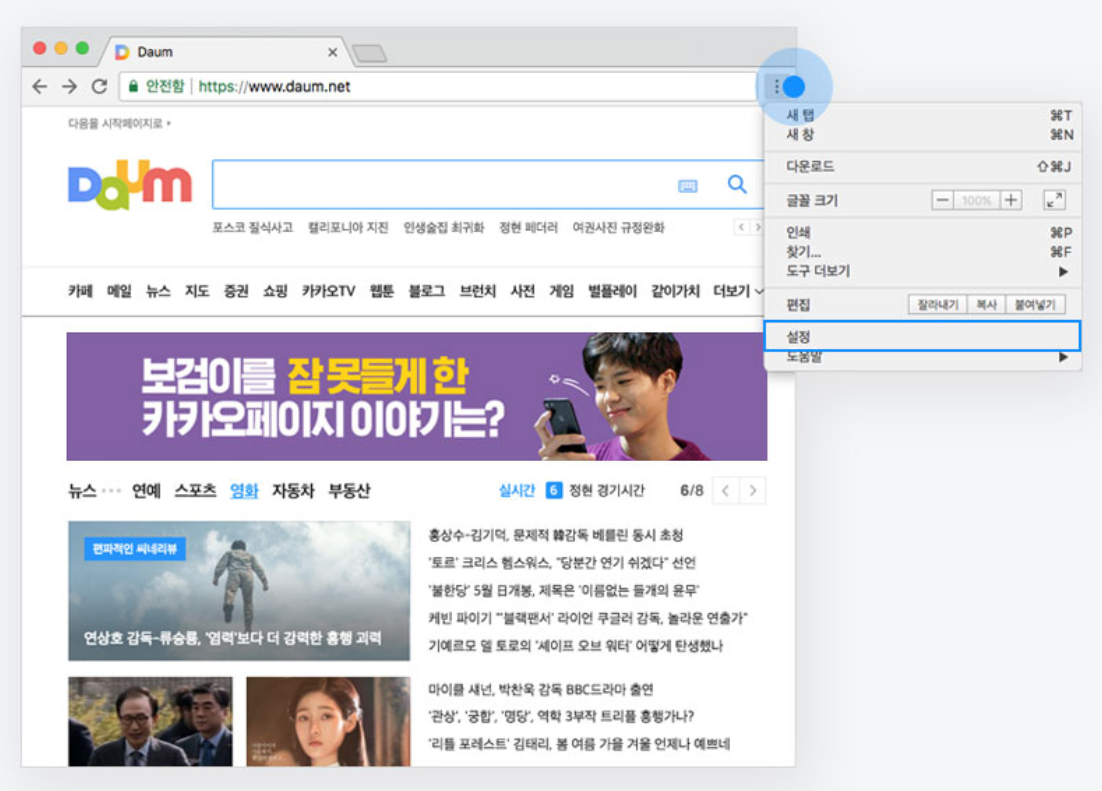
Task: Open the Chrome three-dot menu button
Action: click(x=776, y=86)
